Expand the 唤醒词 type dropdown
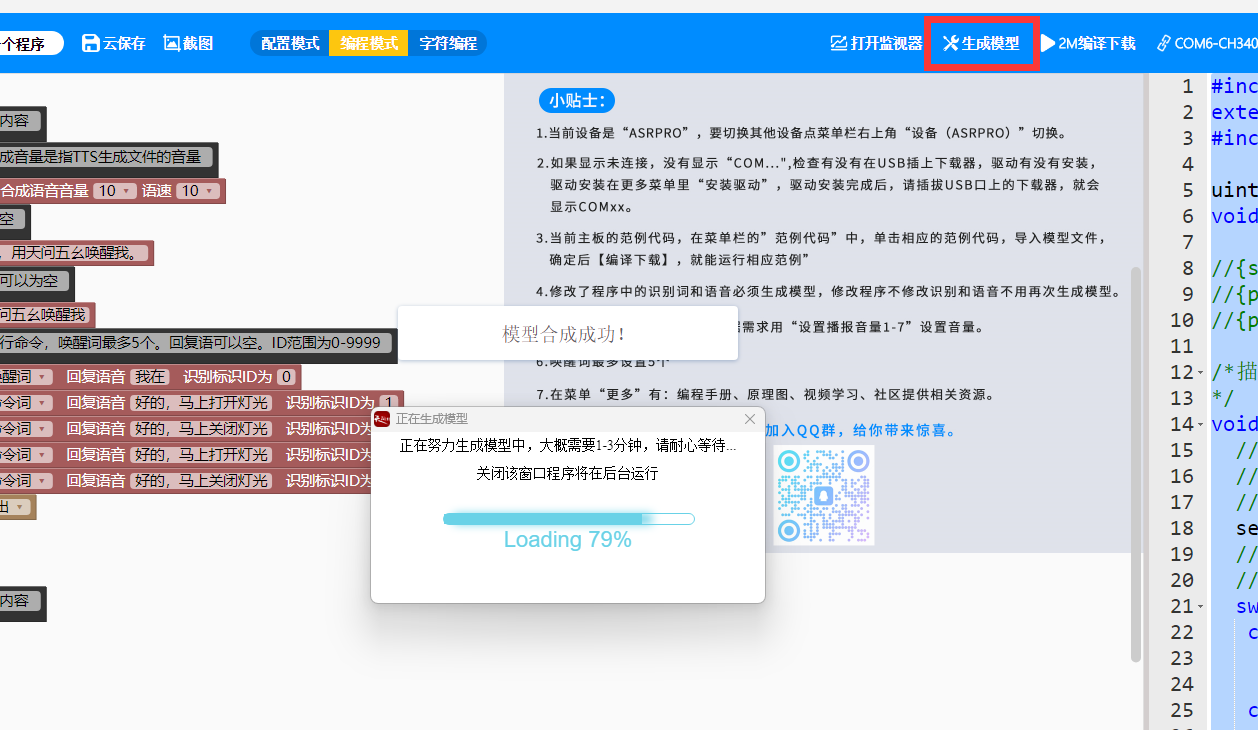This screenshot has height=730, width=1258. coord(42,377)
